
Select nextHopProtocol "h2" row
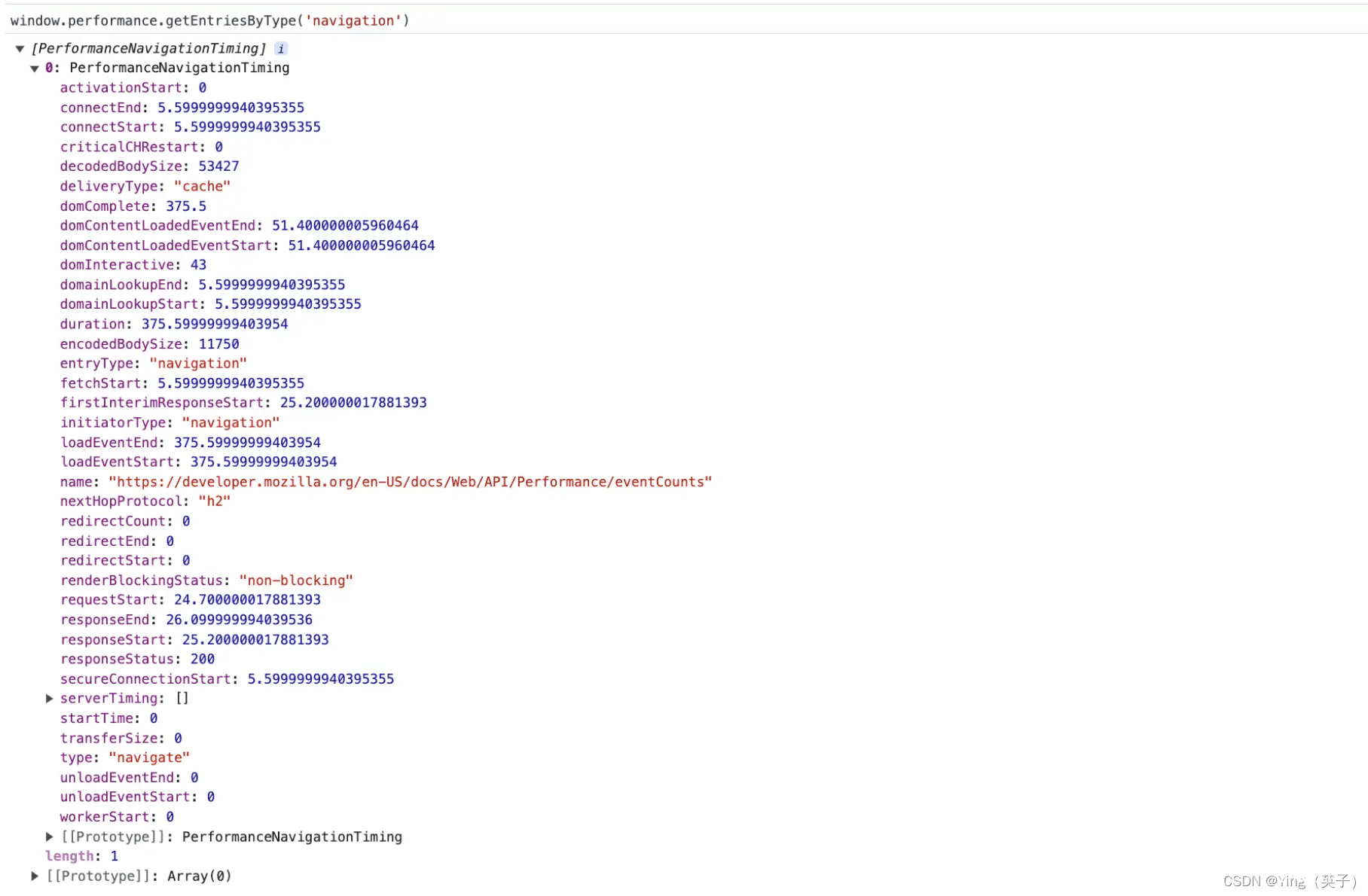pyautogui.click(x=145, y=501)
